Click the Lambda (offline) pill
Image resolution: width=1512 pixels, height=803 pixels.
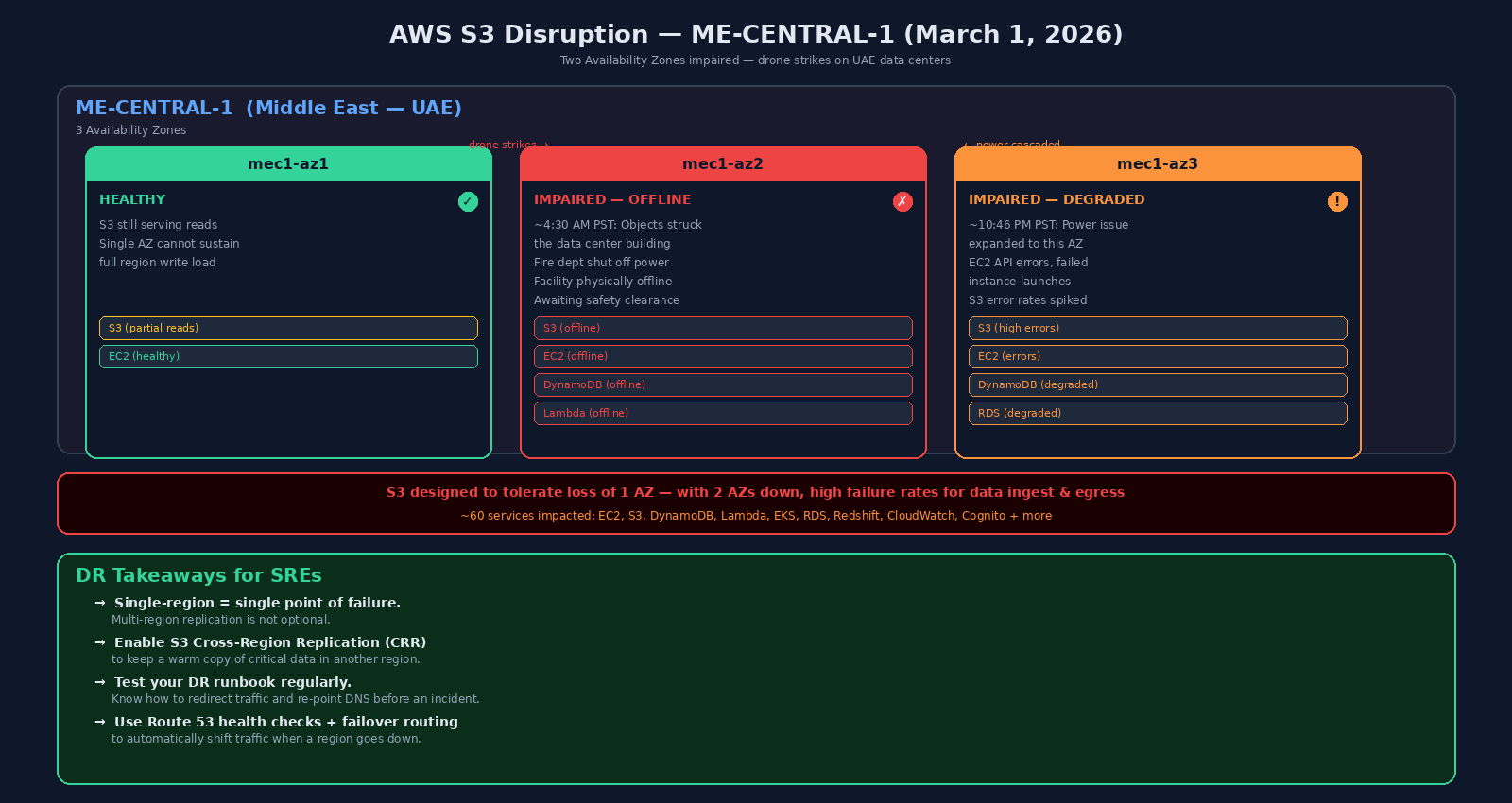[723, 413]
